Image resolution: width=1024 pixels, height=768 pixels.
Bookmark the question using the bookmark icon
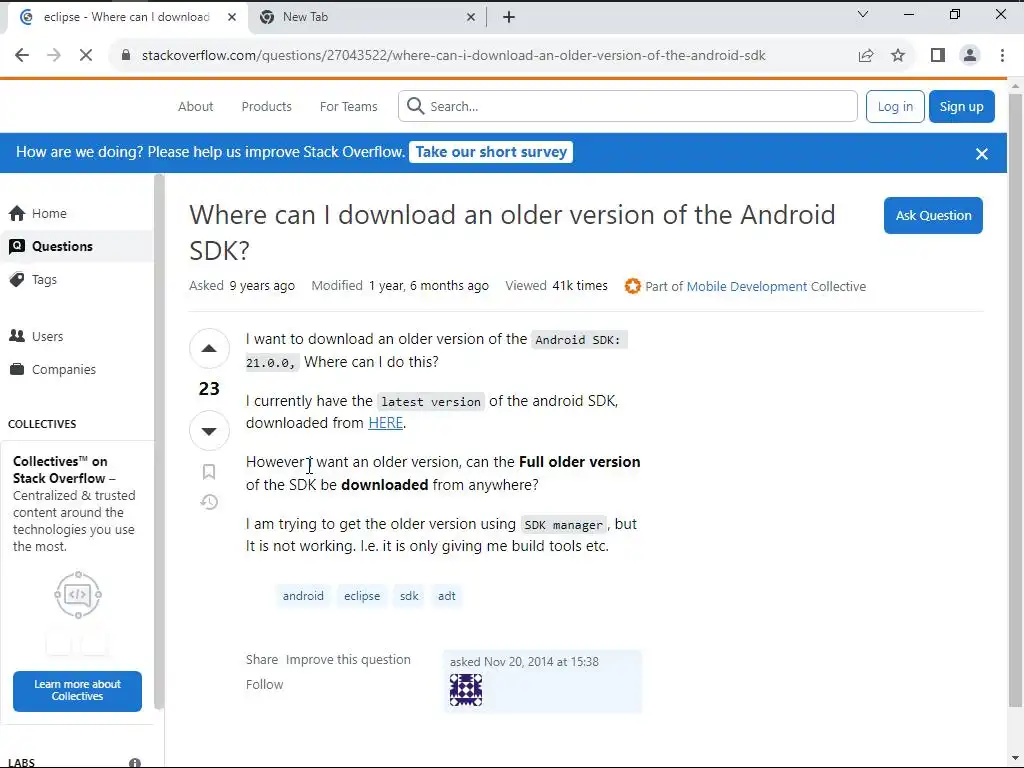[x=209, y=472]
